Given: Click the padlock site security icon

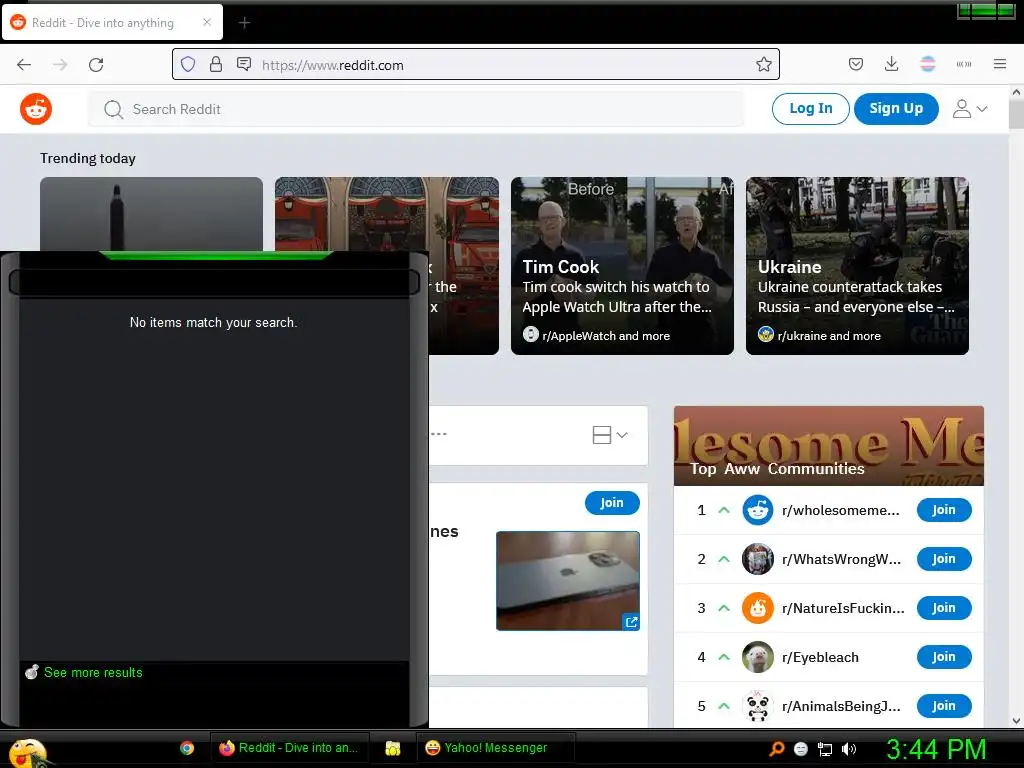Looking at the screenshot, I should pyautogui.click(x=216, y=64).
